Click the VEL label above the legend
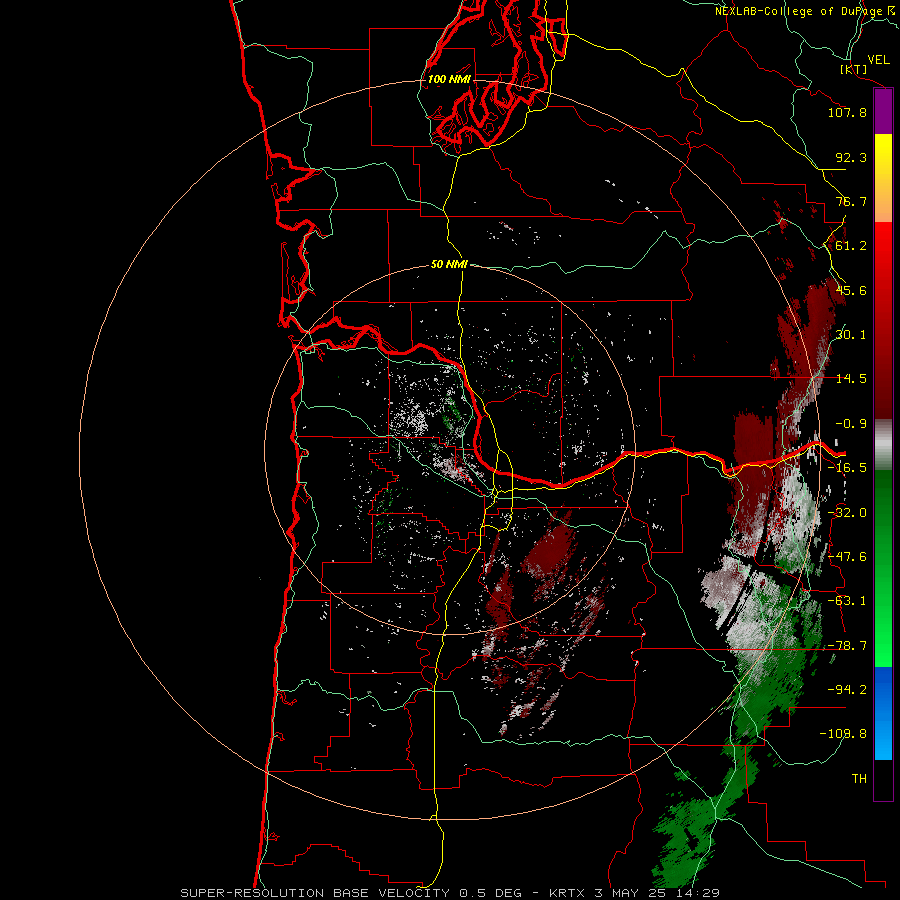Screen dimensions: 900x900 tap(878, 60)
